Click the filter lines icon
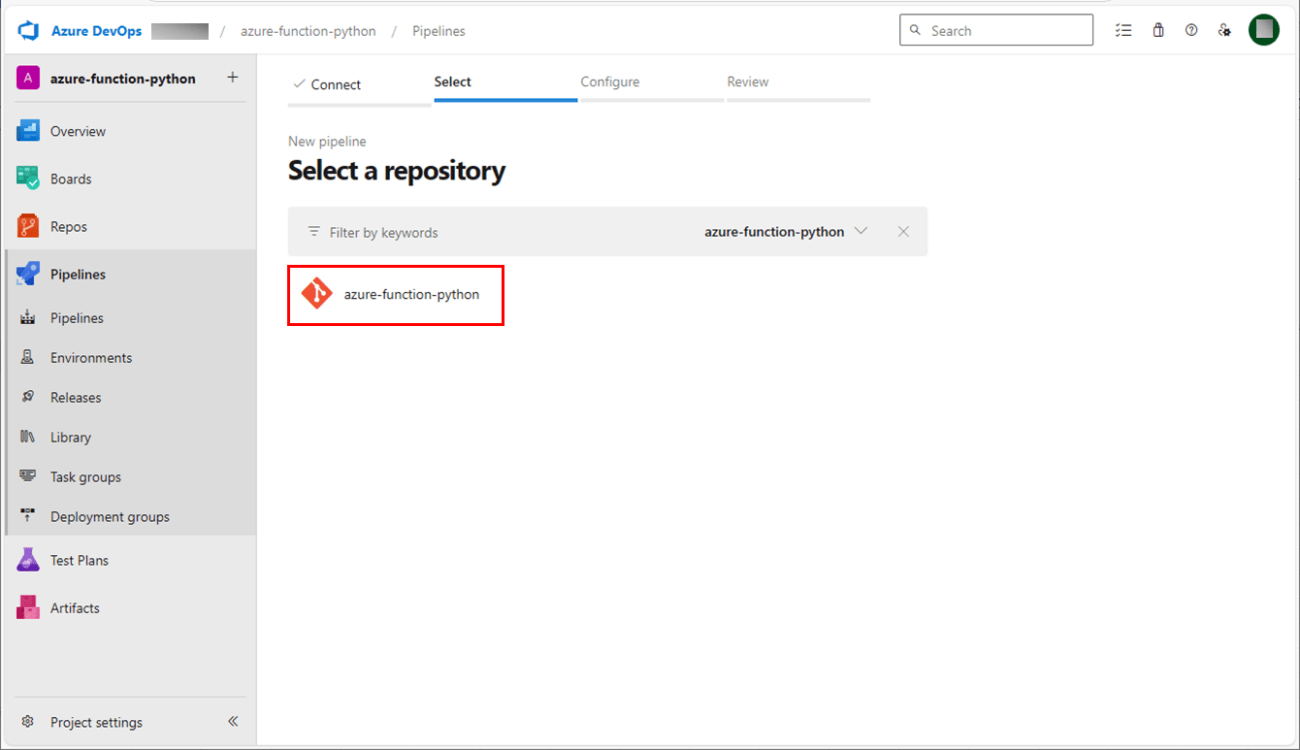 314,232
